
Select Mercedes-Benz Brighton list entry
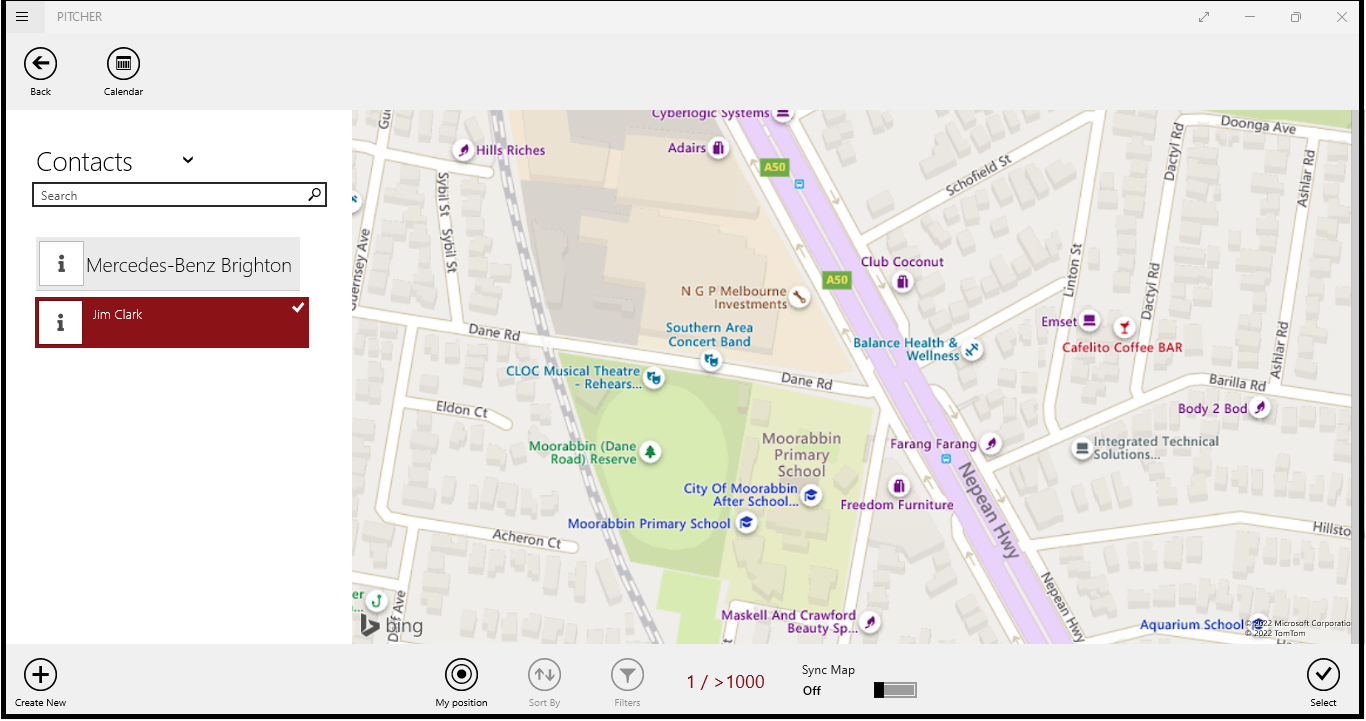[x=189, y=265]
